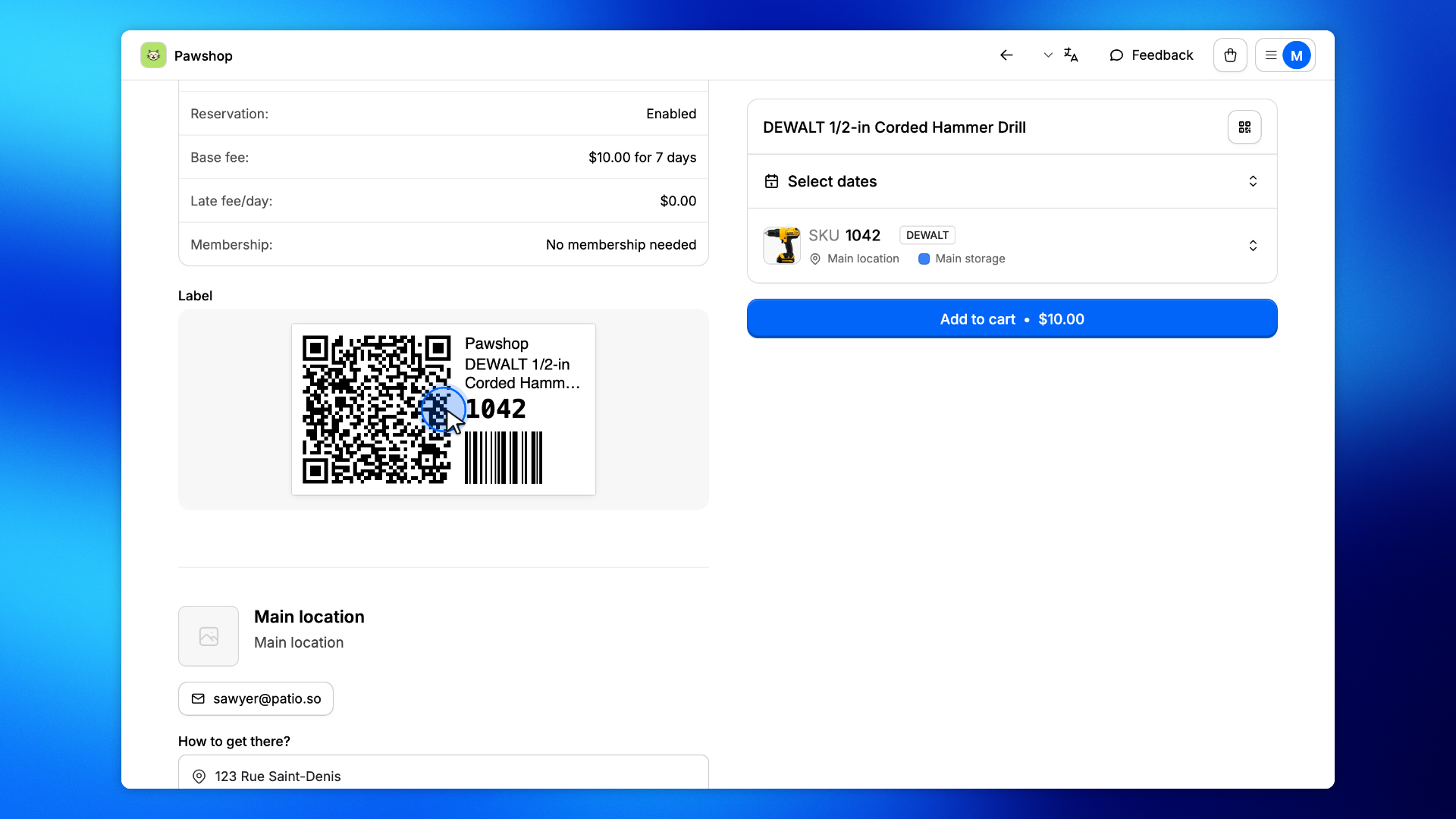Click the M user avatar
Viewport: 1456px width, 819px height.
[x=1297, y=55]
